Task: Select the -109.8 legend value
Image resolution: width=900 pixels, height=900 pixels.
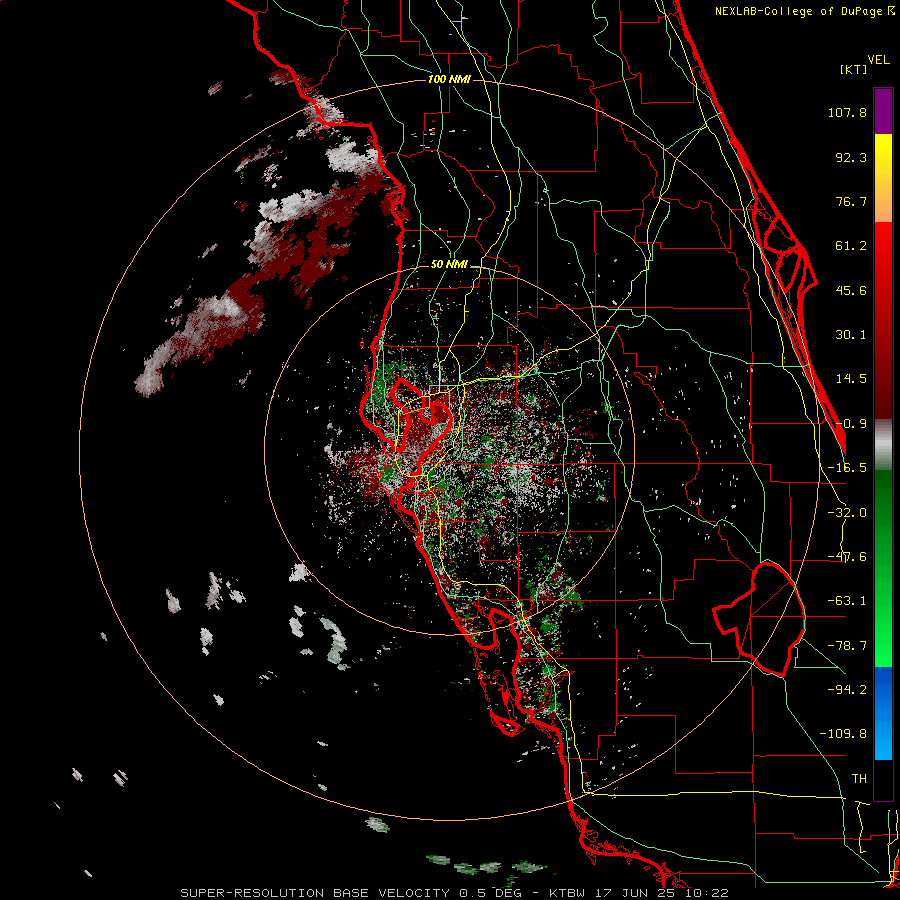Action: click(x=843, y=734)
